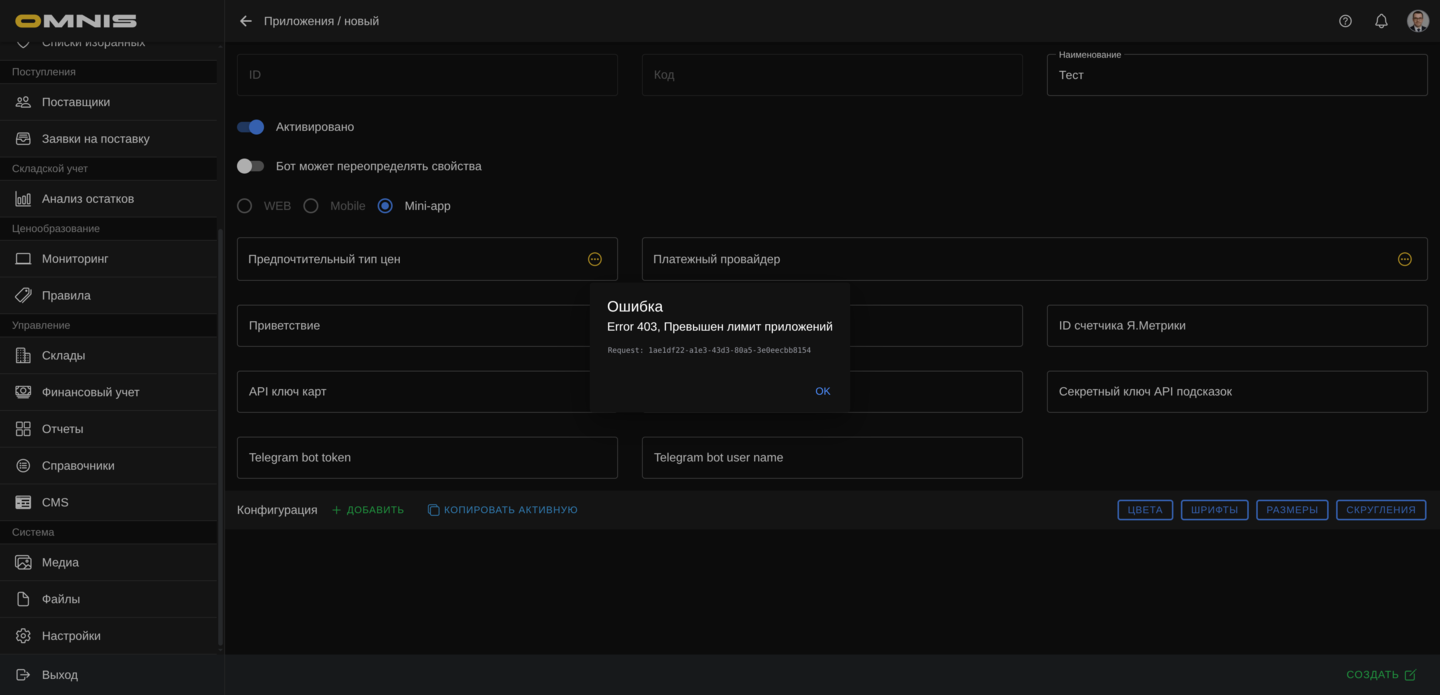This screenshot has width=1440, height=695.
Task: Open the Настройки menu item
Action: [x=71, y=636]
